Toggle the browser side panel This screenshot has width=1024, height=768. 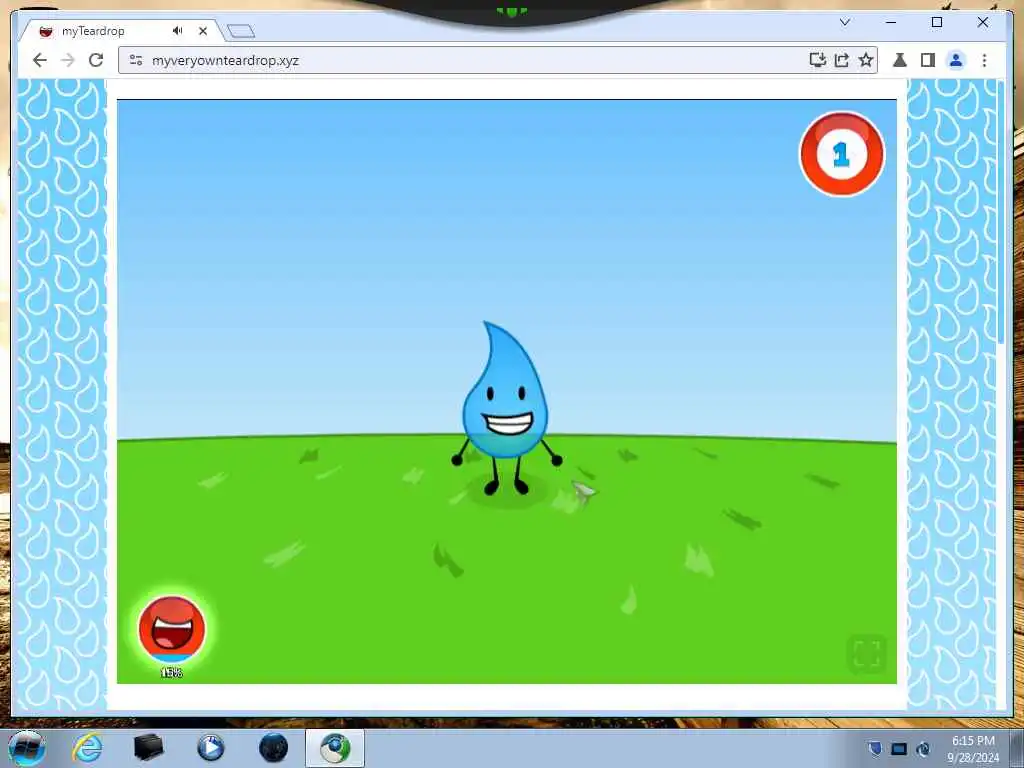[x=927, y=60]
